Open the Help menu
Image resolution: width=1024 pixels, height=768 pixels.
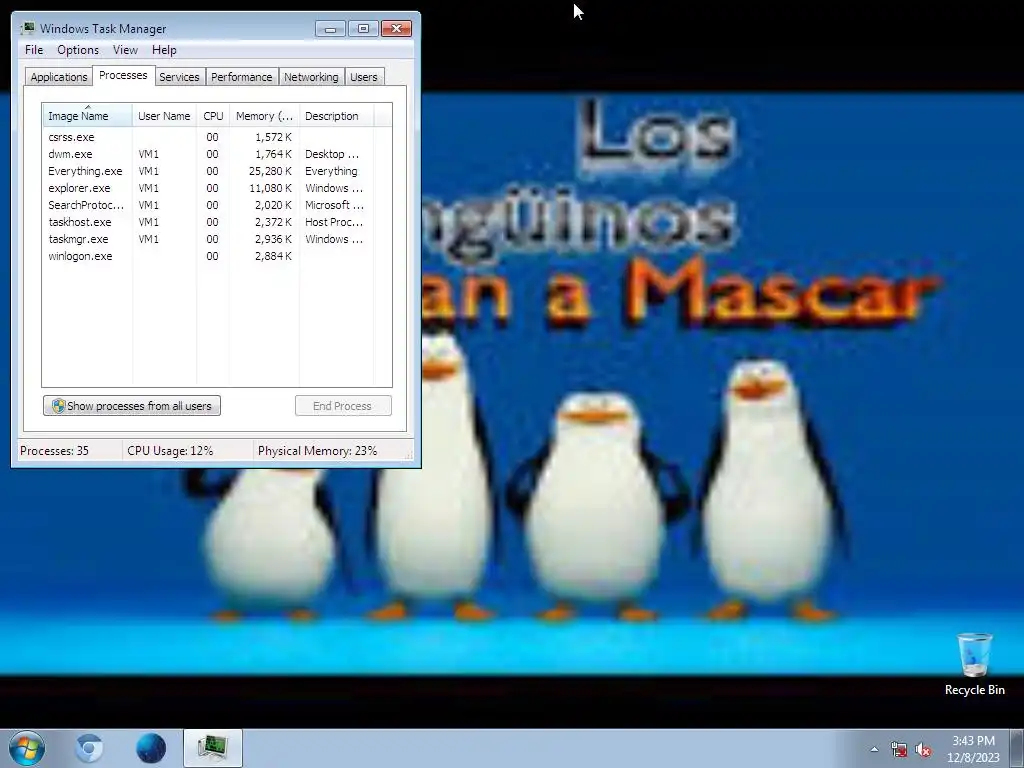click(x=164, y=50)
